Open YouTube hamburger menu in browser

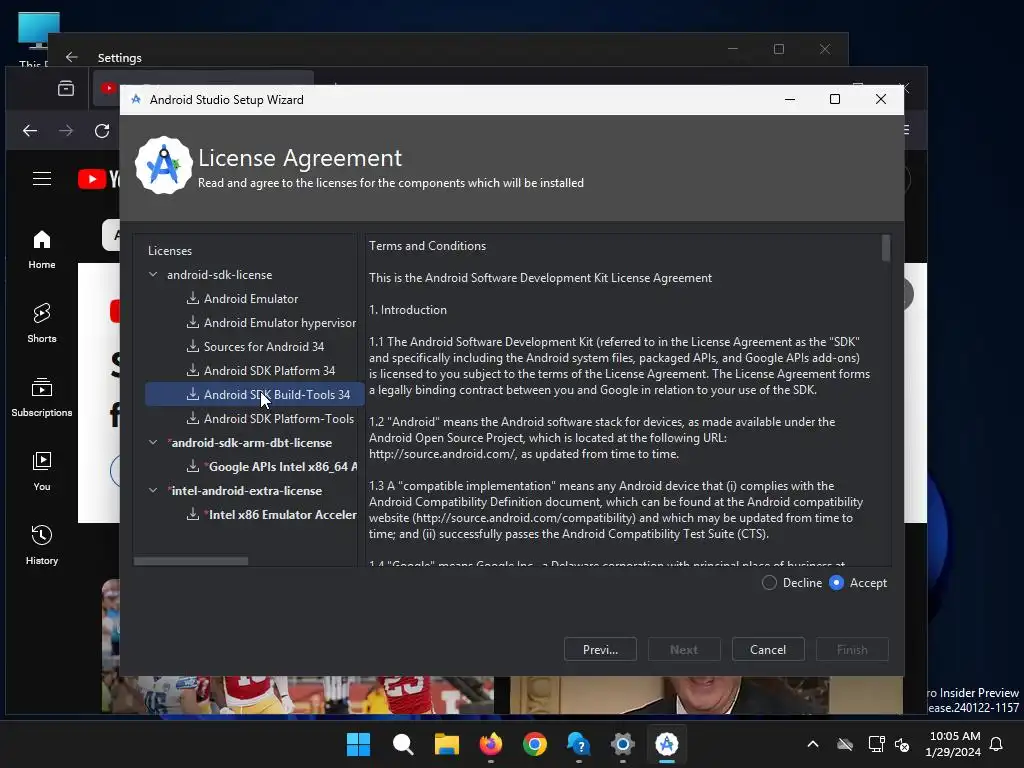click(42, 178)
